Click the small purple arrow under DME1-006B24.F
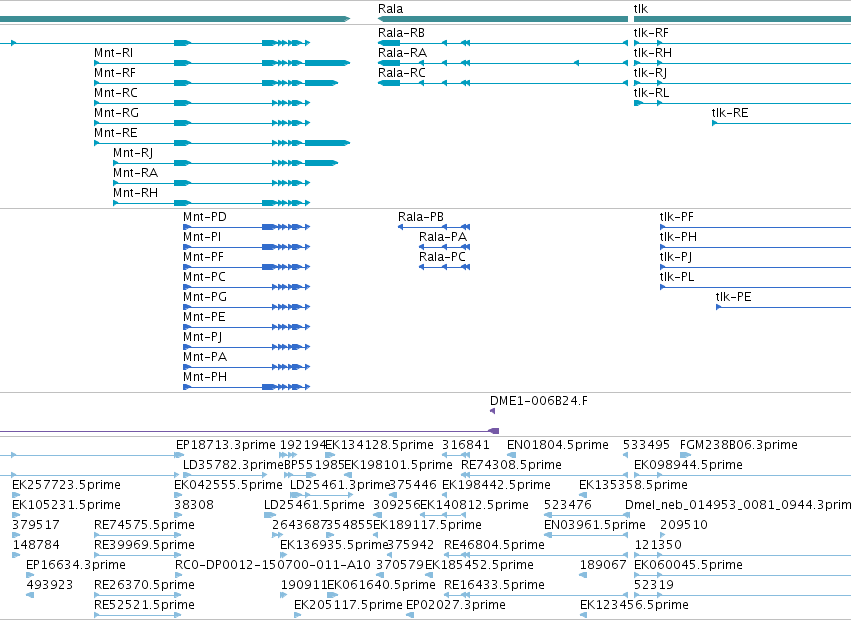Screen dimensions: 851x620 click(492, 411)
